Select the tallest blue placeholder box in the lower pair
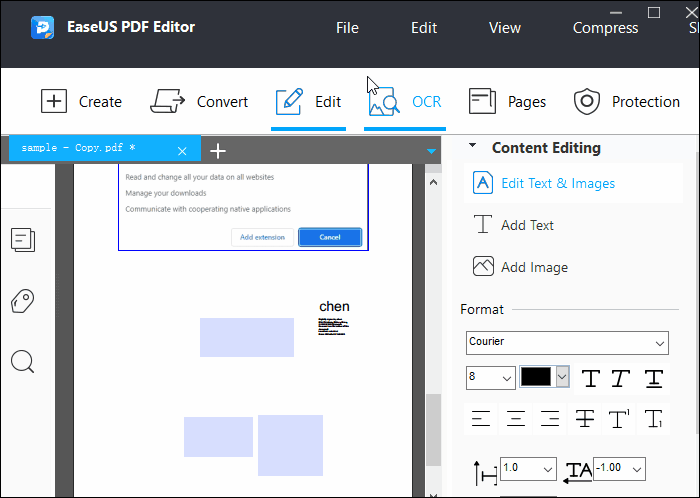Image resolution: width=700 pixels, height=498 pixels. click(x=290, y=445)
